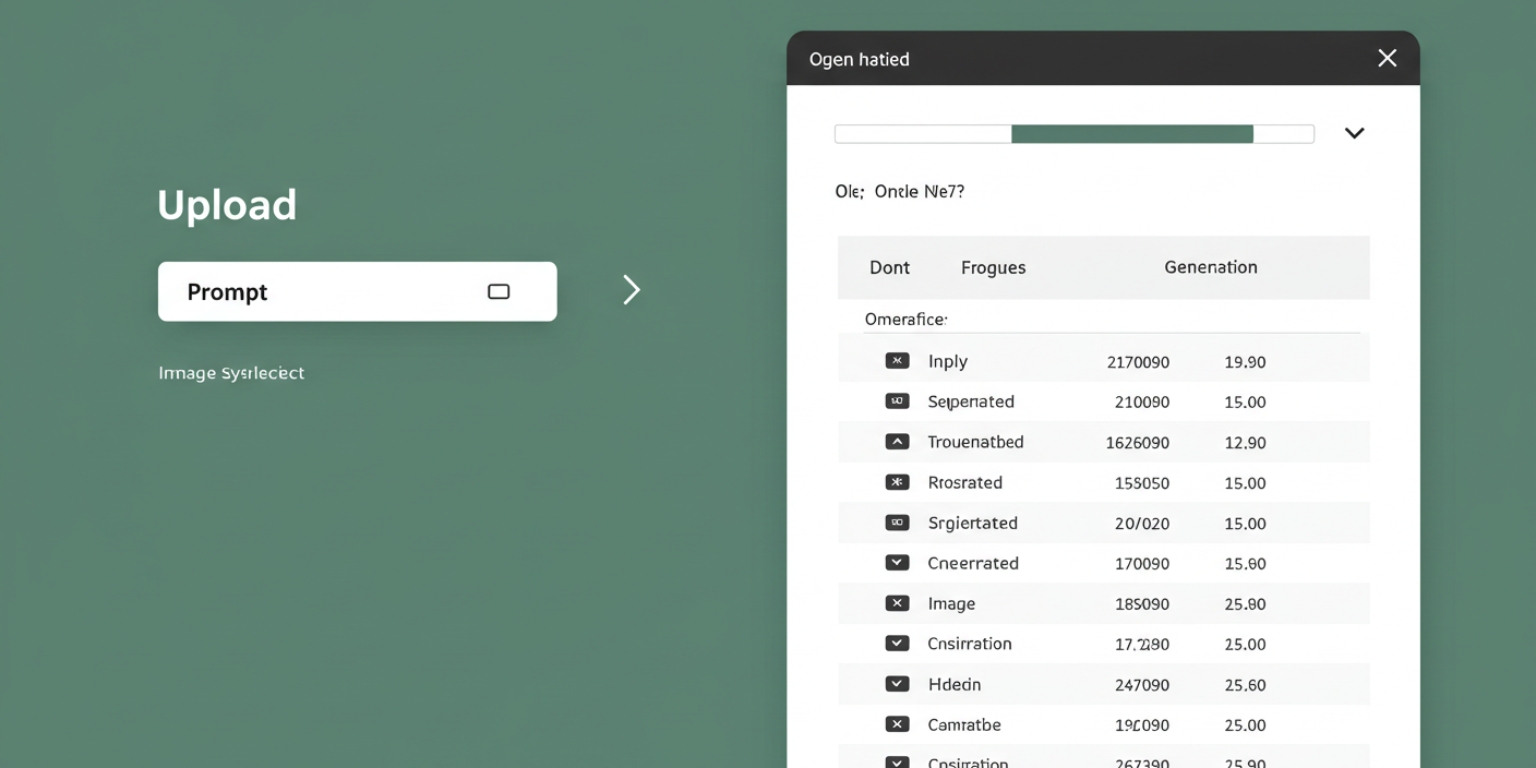Click the icon beside the Rrosrated row
The height and width of the screenshot is (768, 1536).
(897, 482)
